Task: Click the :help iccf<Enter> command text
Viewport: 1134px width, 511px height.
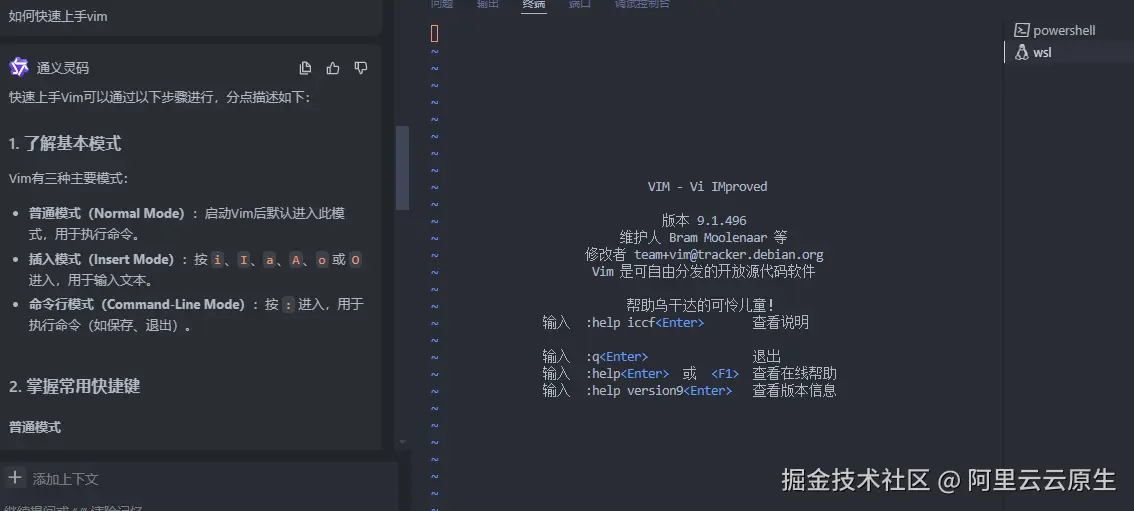Action: coord(645,322)
